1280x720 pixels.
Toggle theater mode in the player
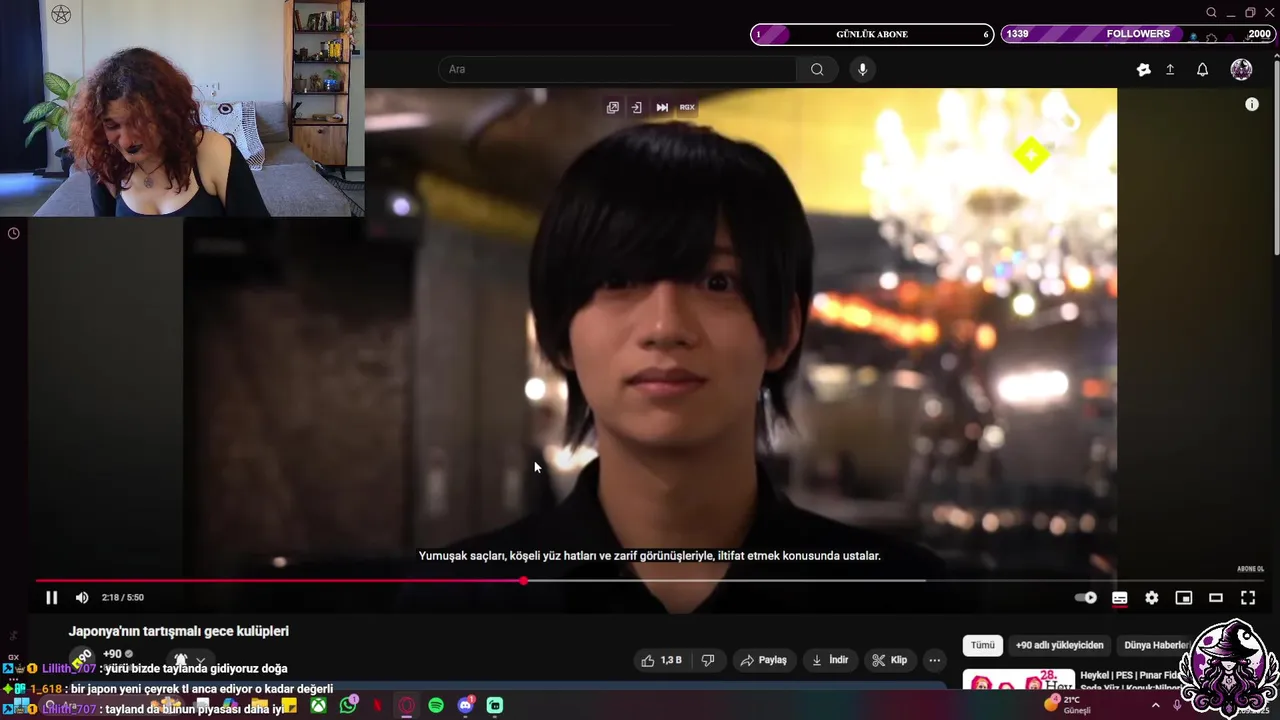click(x=1216, y=598)
